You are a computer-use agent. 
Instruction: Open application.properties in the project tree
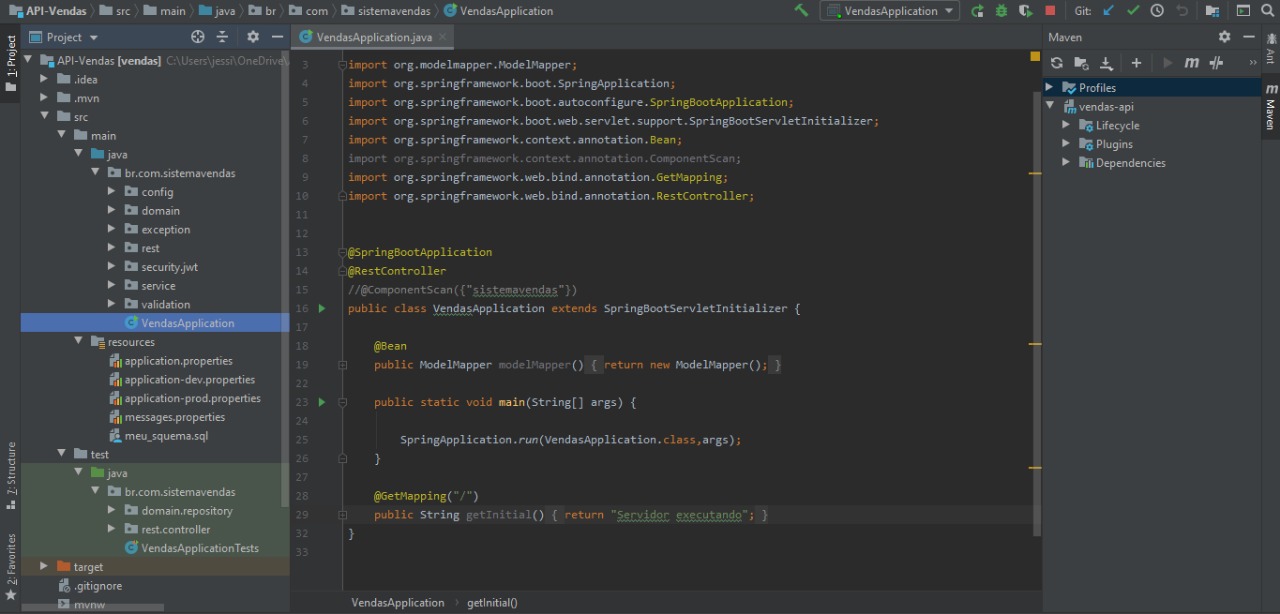pos(178,361)
